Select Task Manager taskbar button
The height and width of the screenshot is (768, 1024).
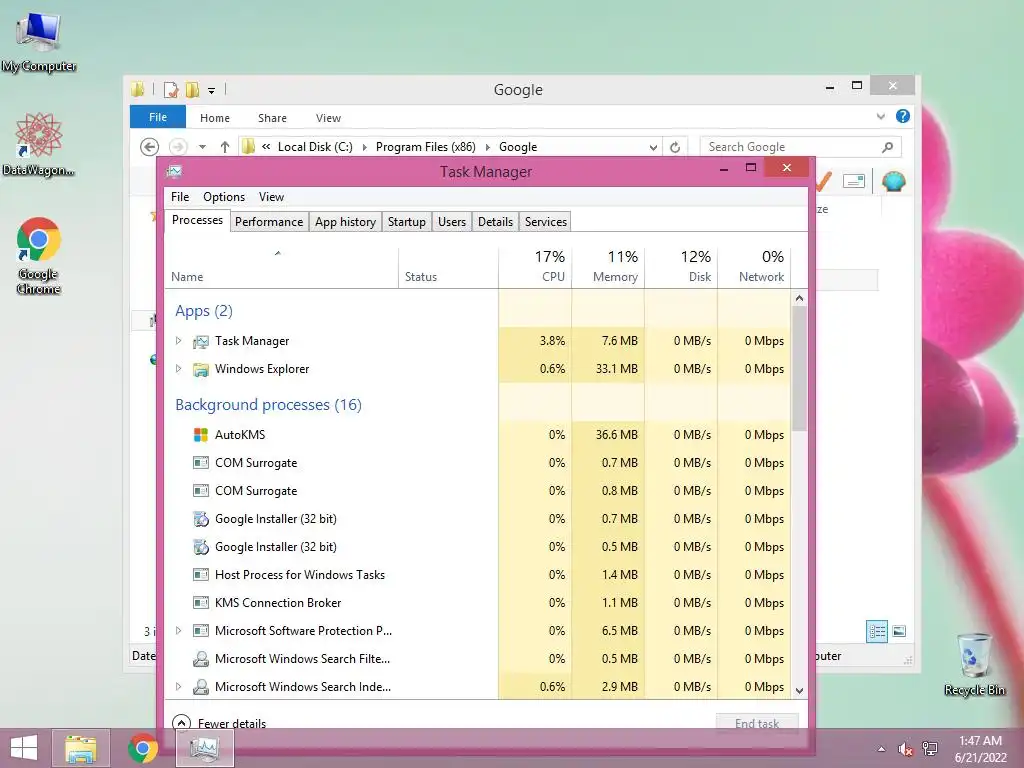click(x=204, y=748)
